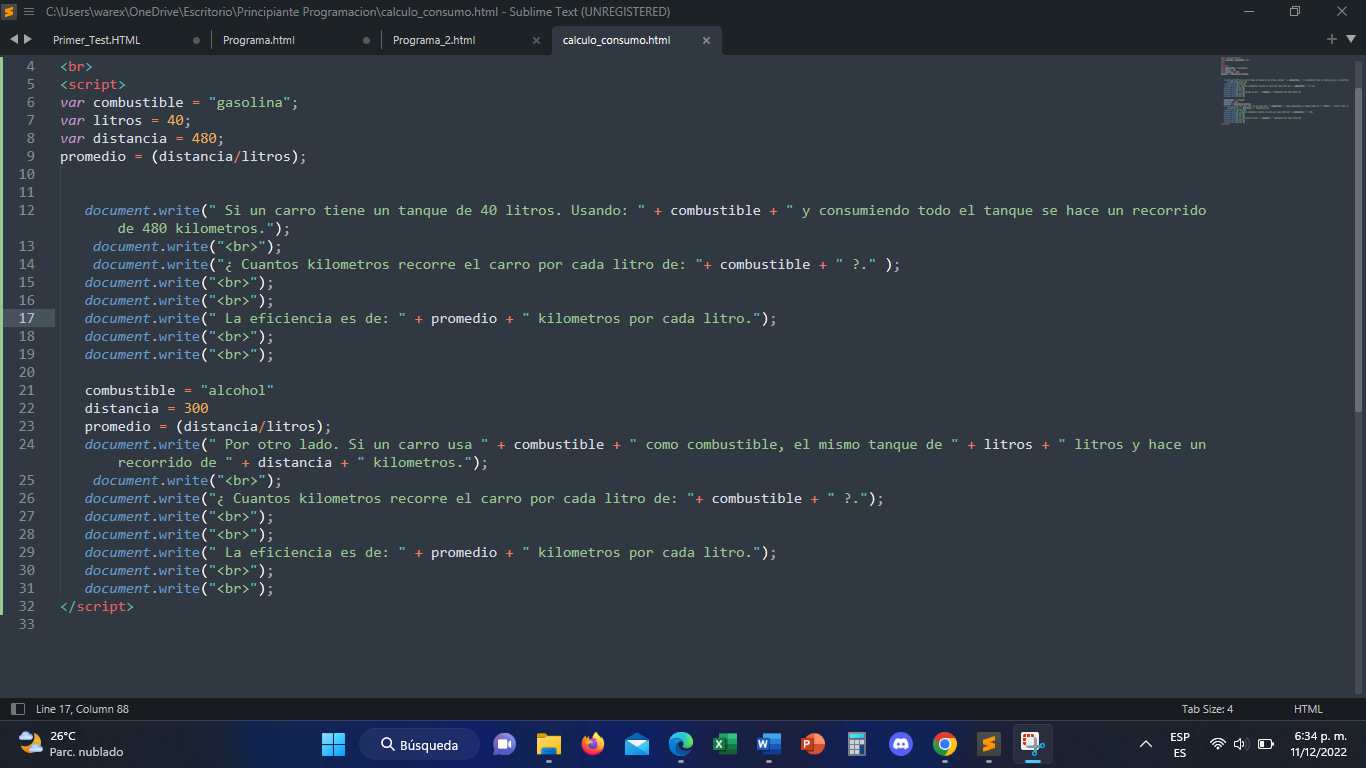Open the tab list dropdown arrow

1350,39
